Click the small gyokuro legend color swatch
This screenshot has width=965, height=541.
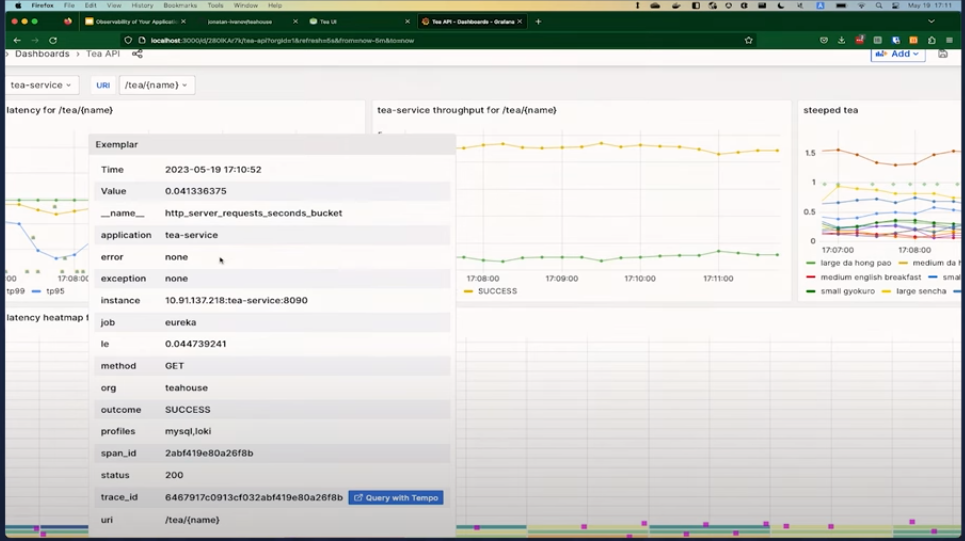tap(810, 291)
